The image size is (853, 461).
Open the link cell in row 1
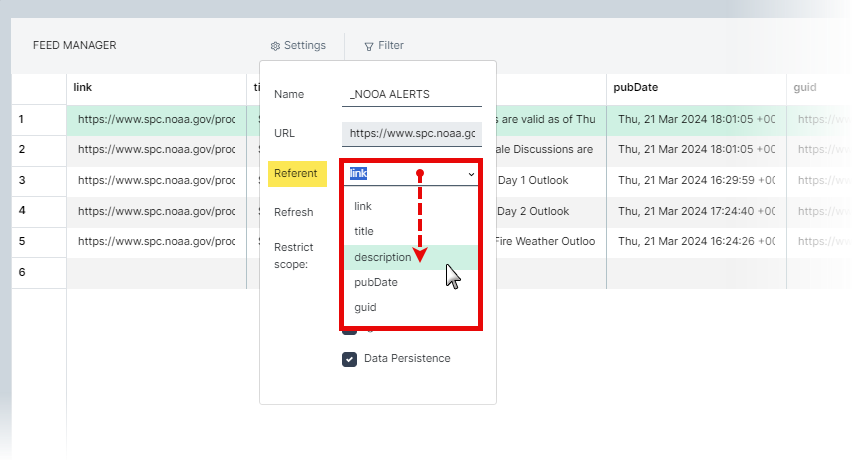point(157,120)
